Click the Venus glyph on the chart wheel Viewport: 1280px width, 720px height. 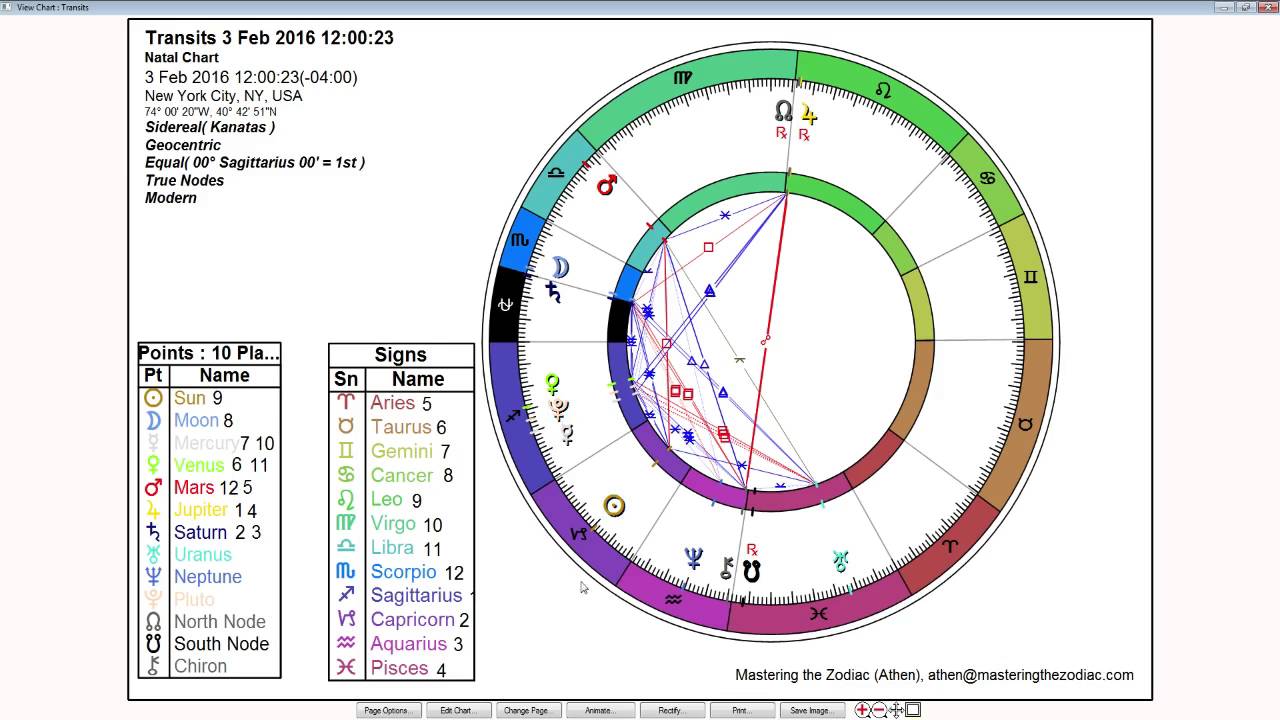pos(551,384)
